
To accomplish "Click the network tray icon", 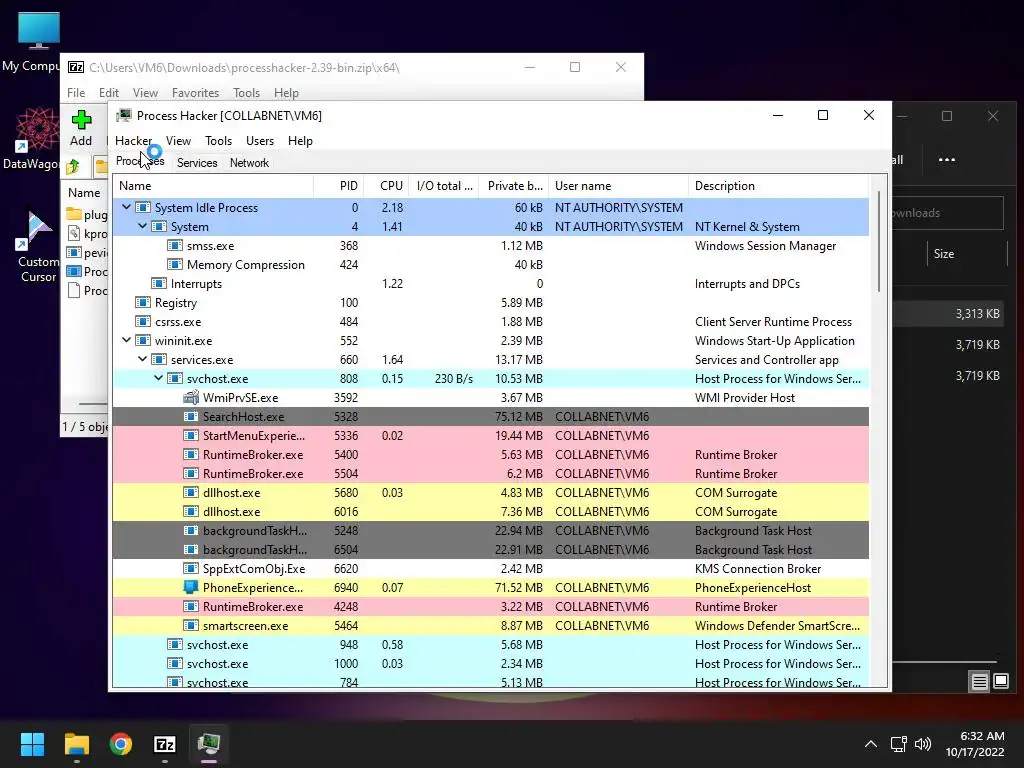I will tap(899, 744).
